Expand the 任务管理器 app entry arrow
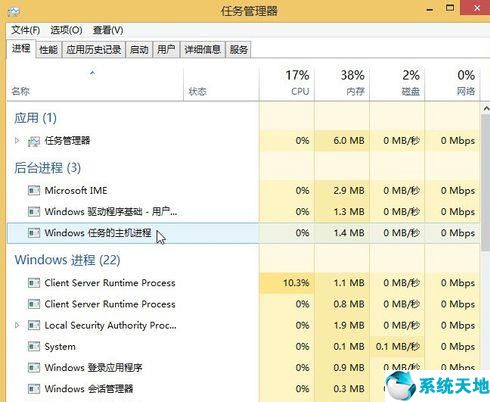Viewport: 490px width, 402px height. (17, 141)
